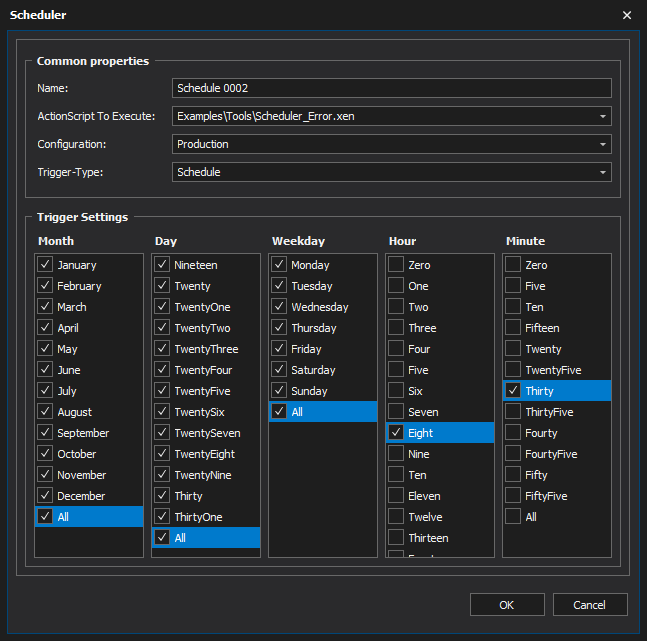Image resolution: width=647 pixels, height=641 pixels.
Task: Select the TwentyFive row in Minute list
Action: (557, 370)
